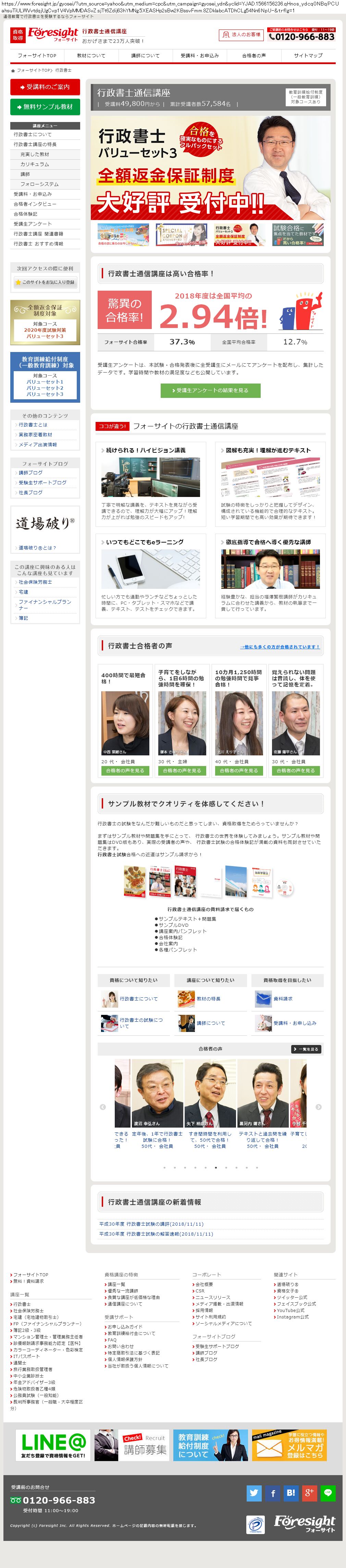Click 資料請求 envelope icon
The image size is (346, 1568).
pos(263,998)
